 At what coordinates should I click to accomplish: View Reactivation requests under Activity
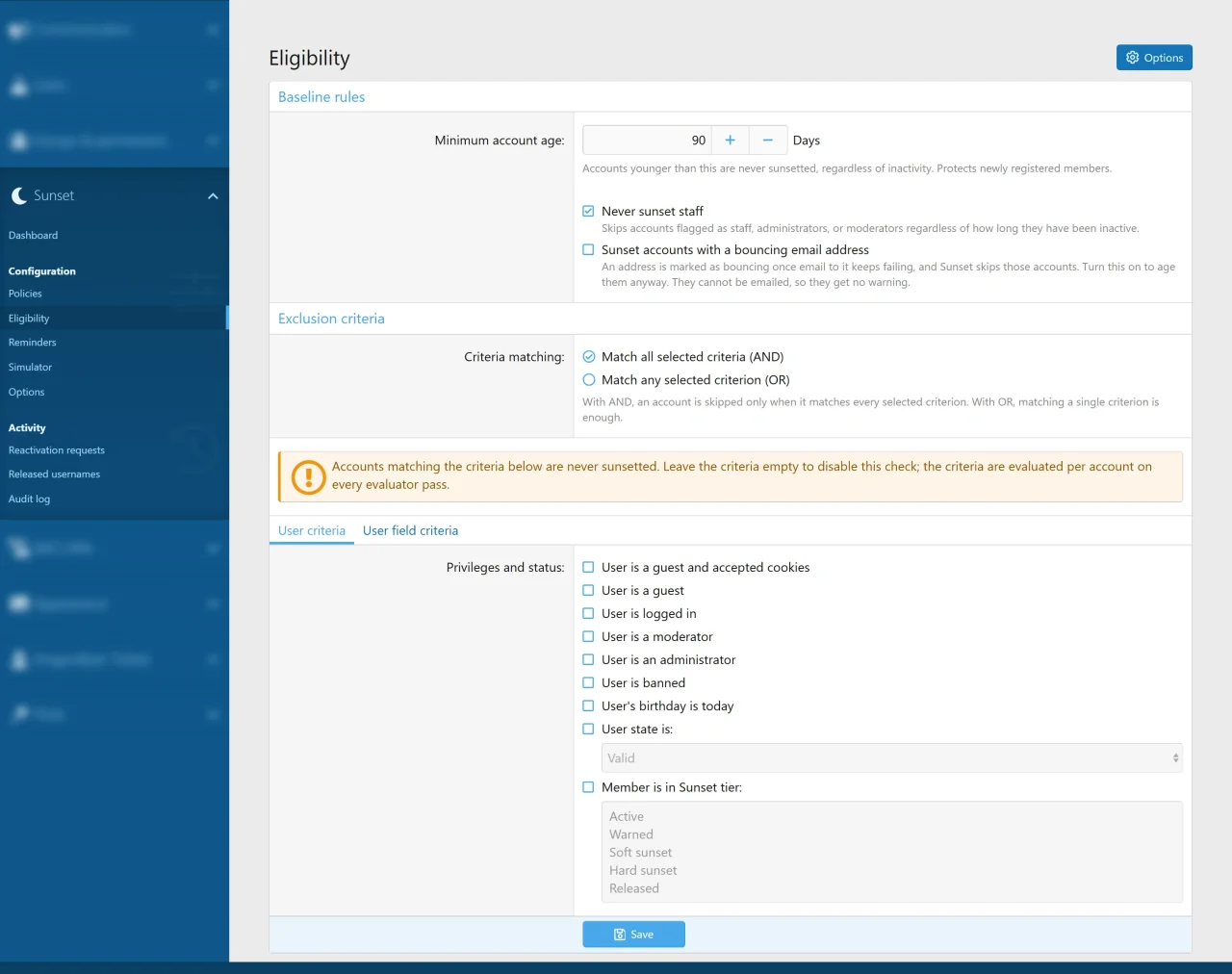click(x=57, y=450)
